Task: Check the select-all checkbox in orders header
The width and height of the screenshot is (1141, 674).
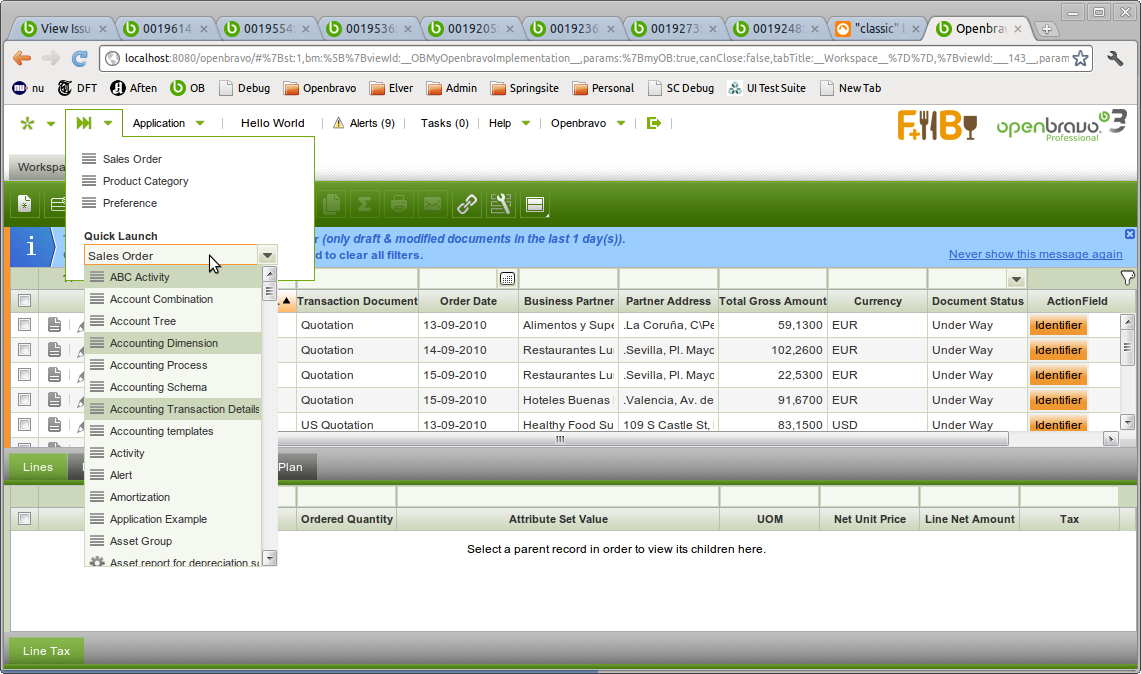Action: tap(25, 301)
